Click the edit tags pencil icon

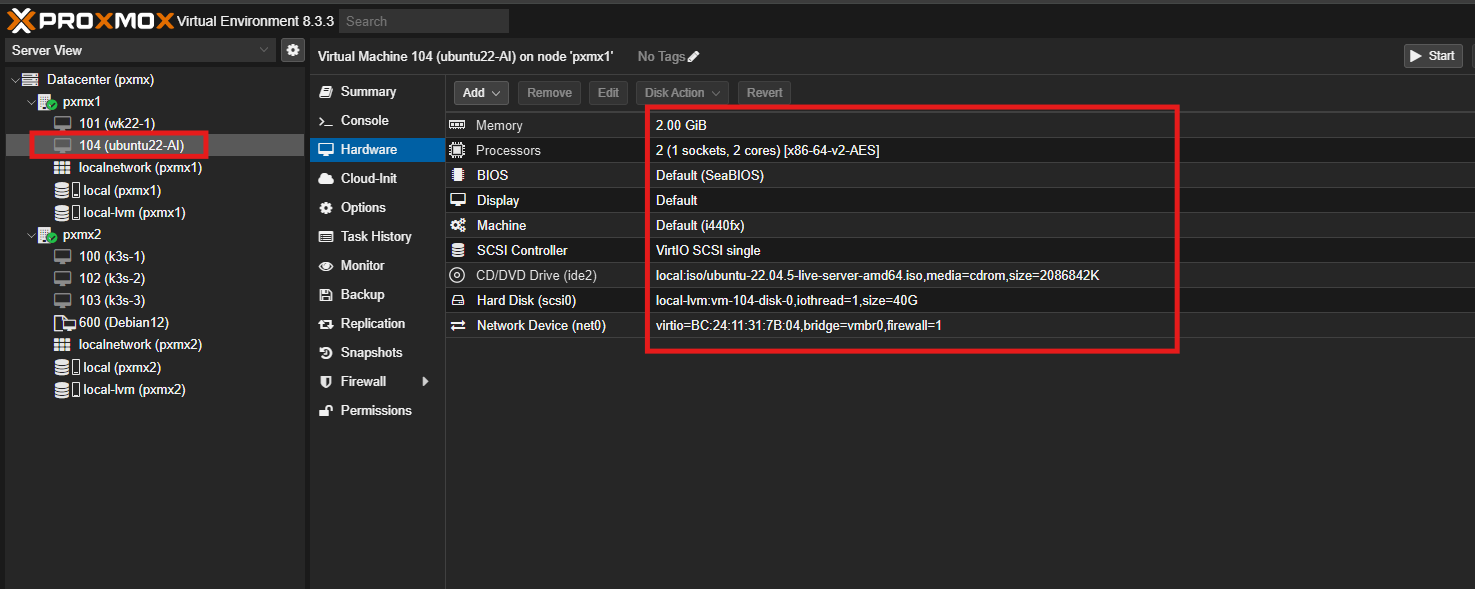click(694, 57)
